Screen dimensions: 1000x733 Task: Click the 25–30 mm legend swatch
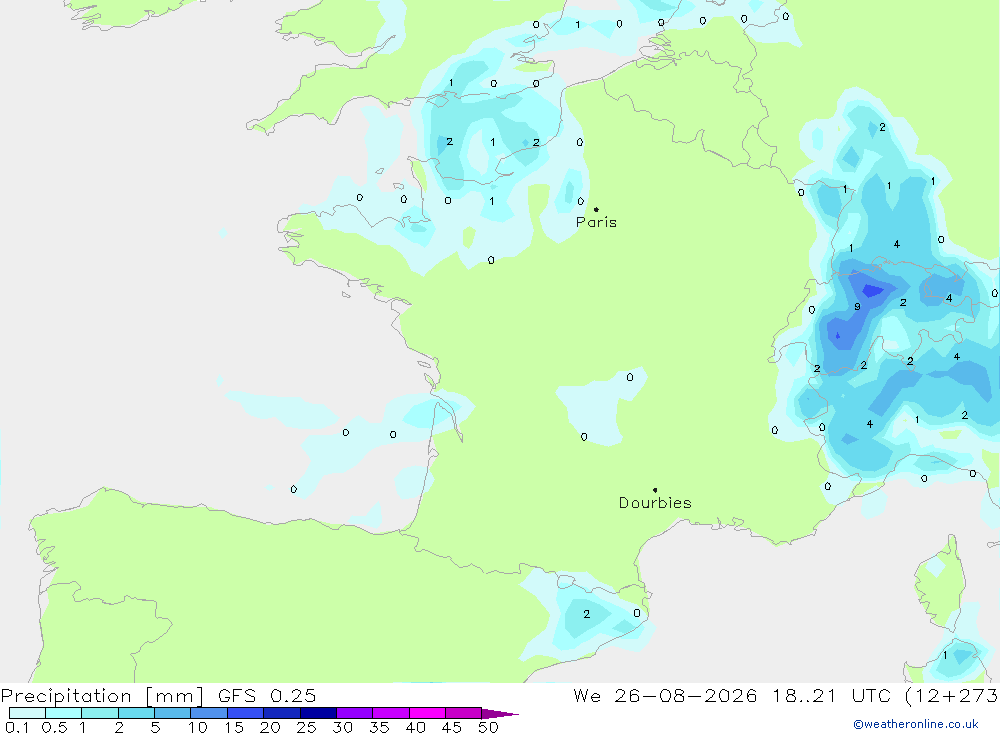pos(318,713)
